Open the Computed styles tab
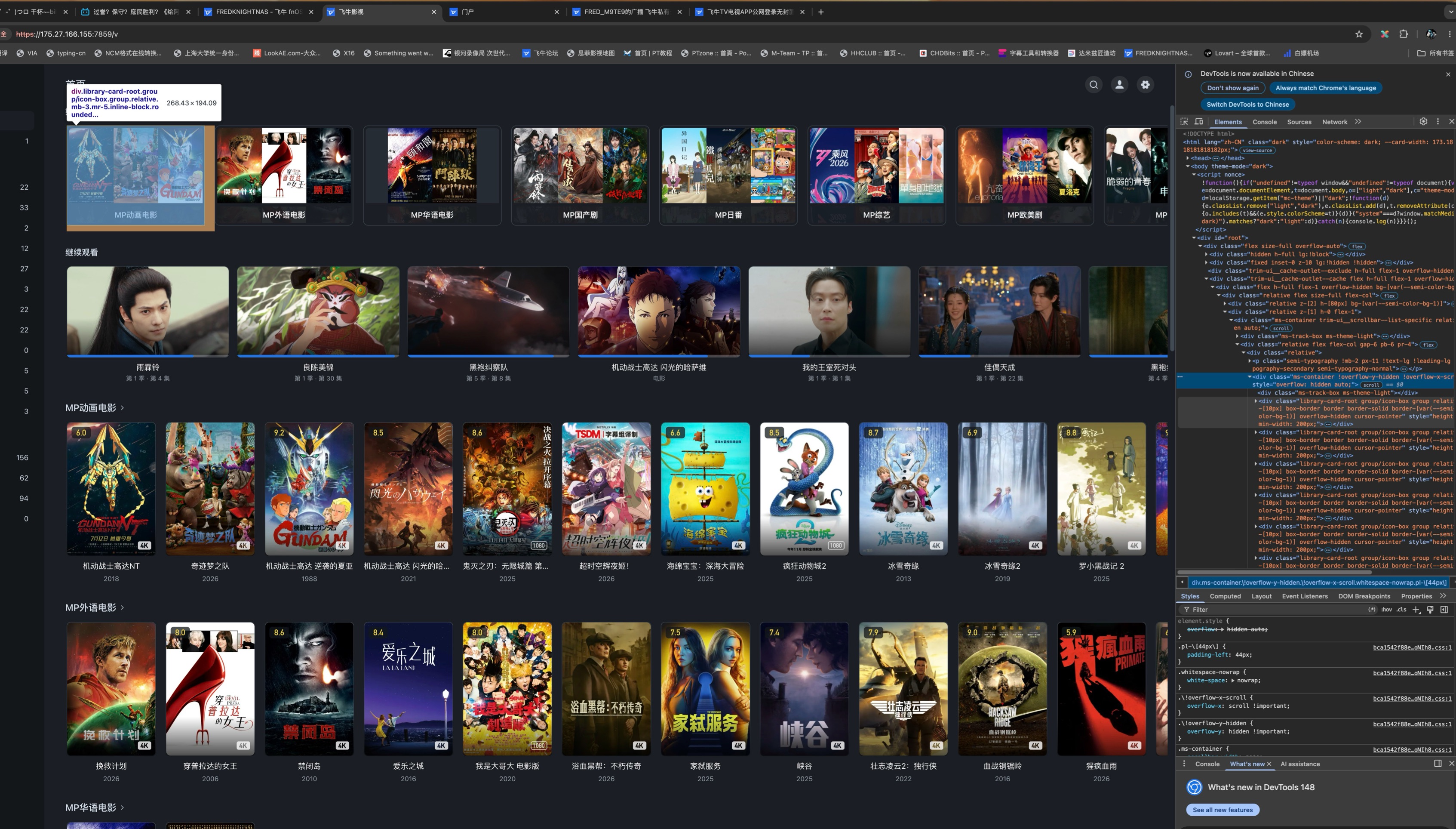The image size is (1456, 829). (x=1225, y=596)
